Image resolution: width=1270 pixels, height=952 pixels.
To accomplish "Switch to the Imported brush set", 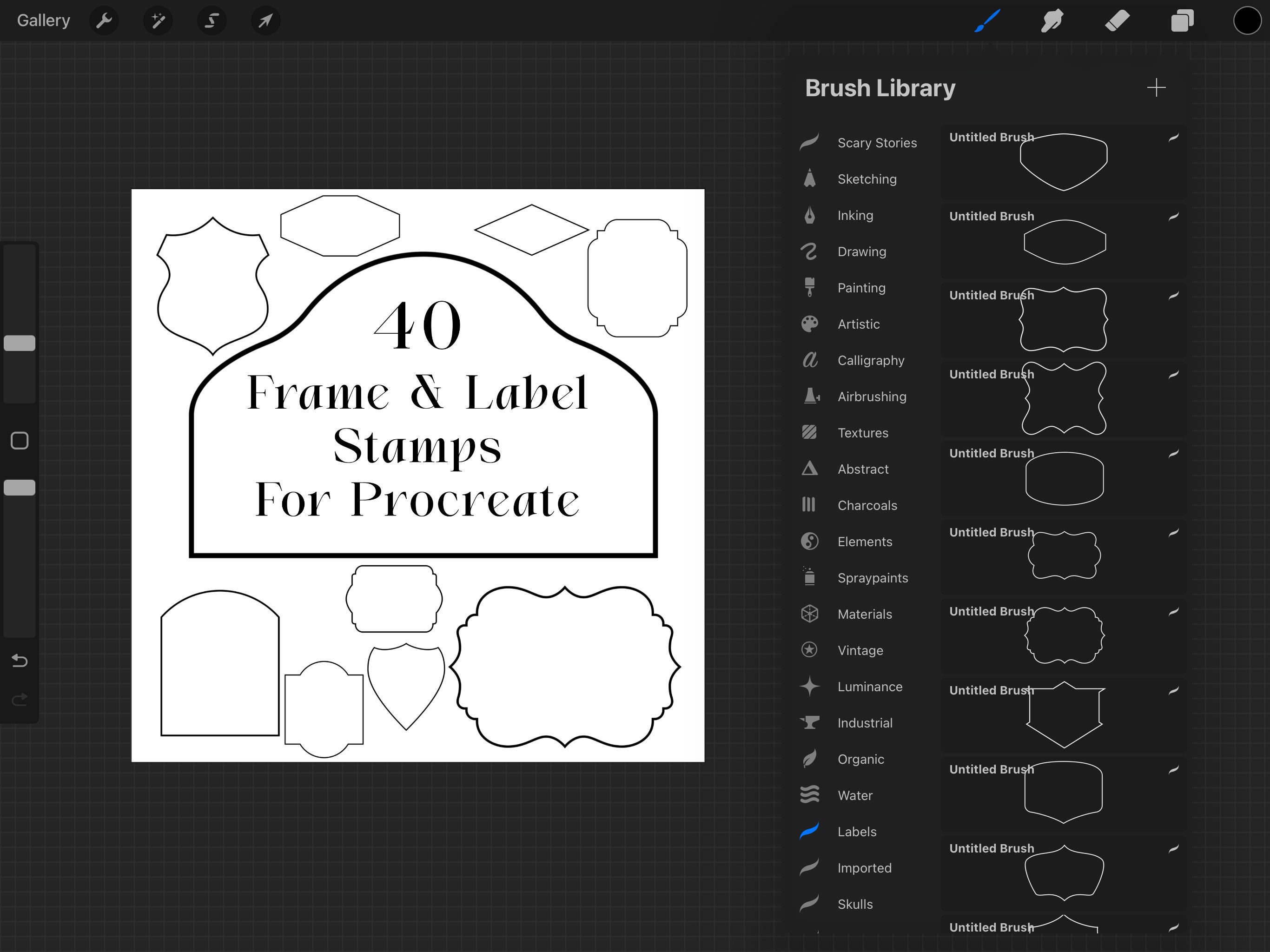I will (x=864, y=867).
